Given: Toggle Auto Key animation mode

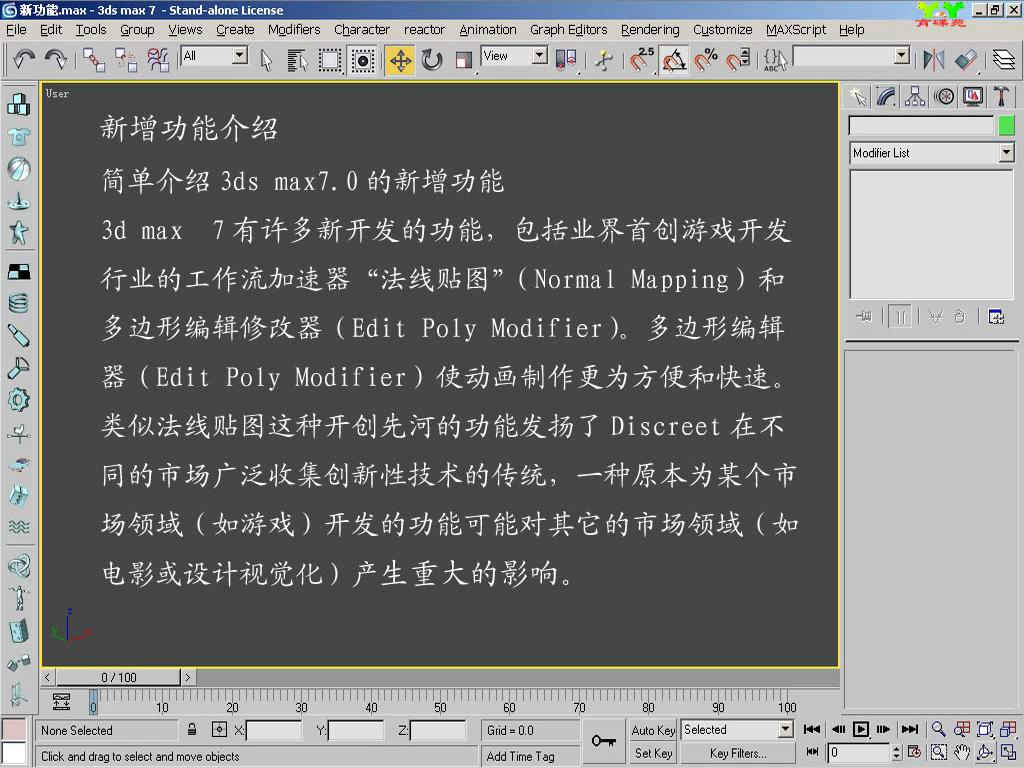Looking at the screenshot, I should (653, 730).
